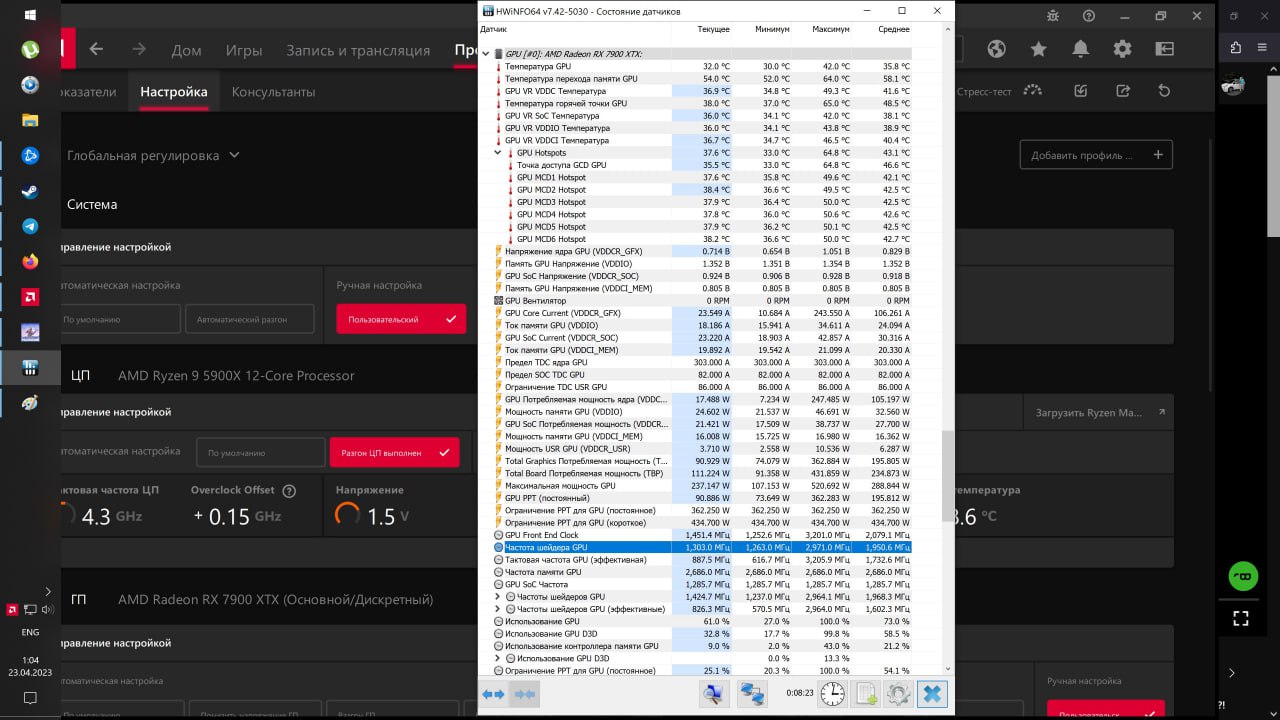Viewport: 1280px width, 720px height.
Task: Click the taskbar clock showing 1:04
Action: coord(30,666)
